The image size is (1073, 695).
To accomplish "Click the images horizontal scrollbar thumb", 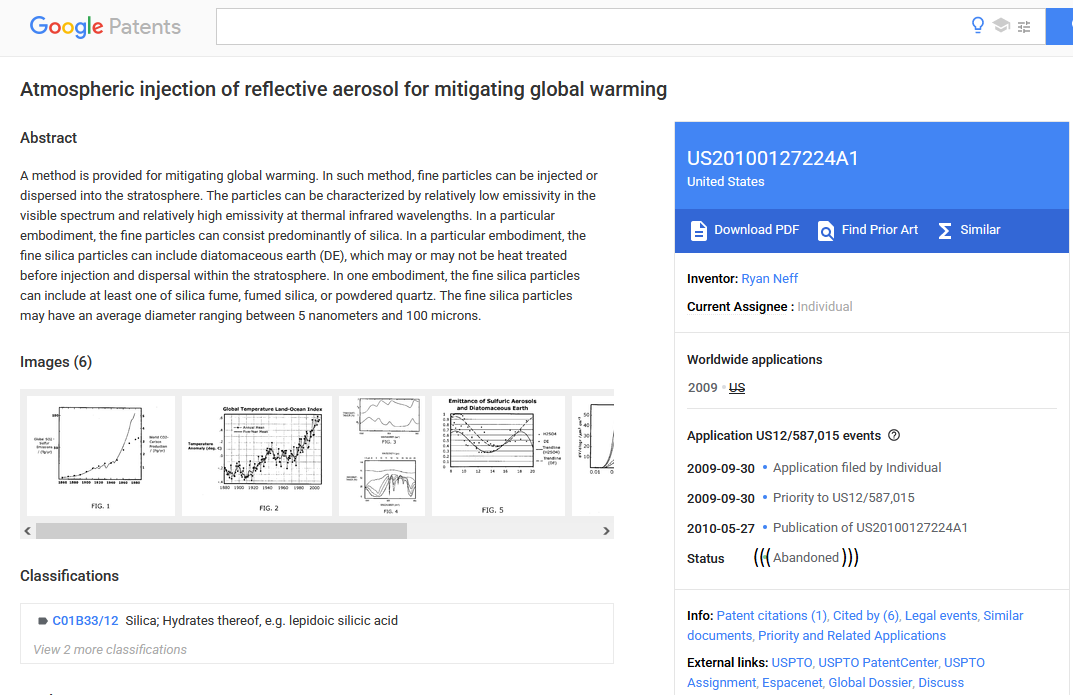I will (222, 531).
